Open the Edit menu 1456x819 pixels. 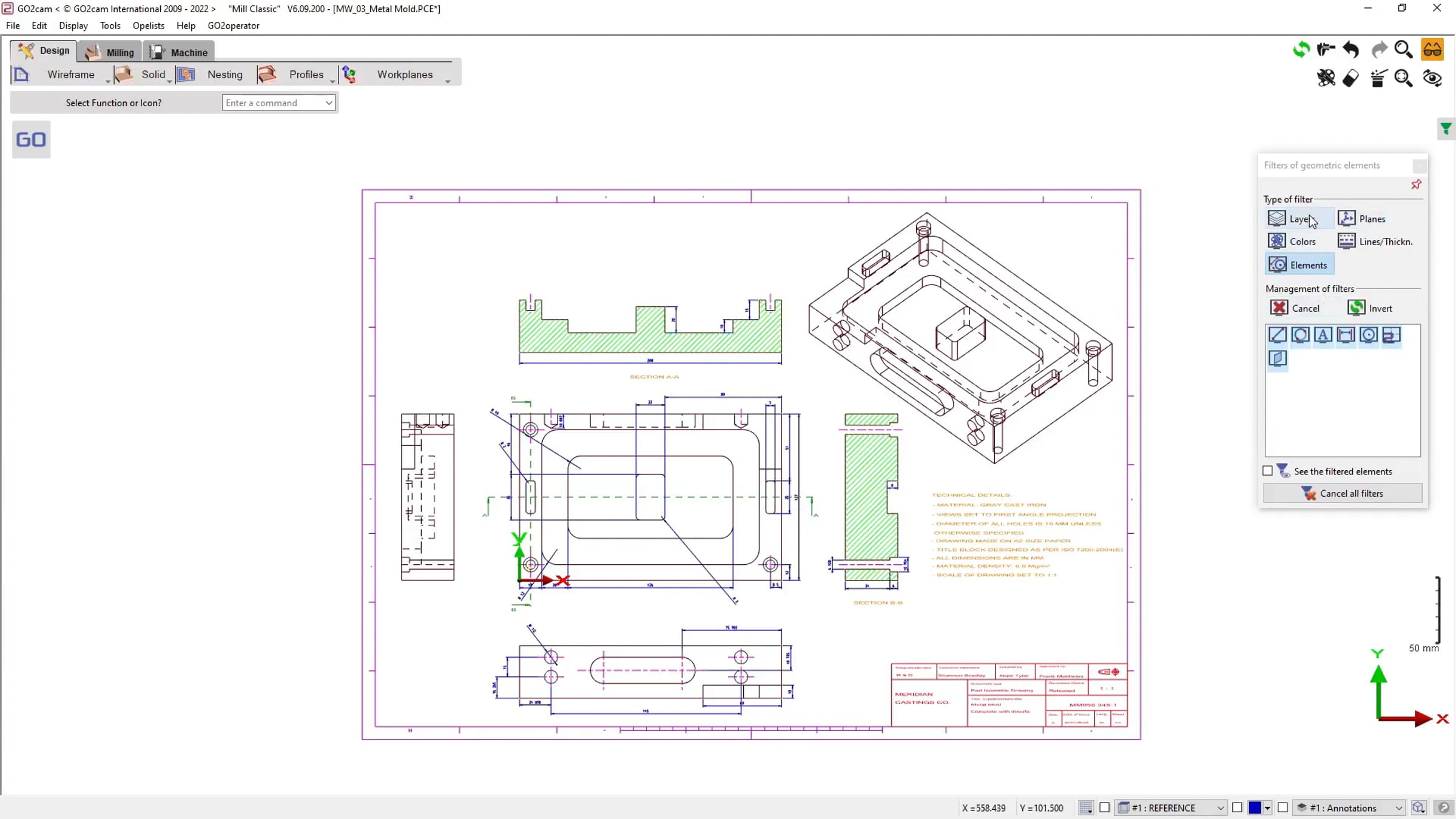[39, 25]
